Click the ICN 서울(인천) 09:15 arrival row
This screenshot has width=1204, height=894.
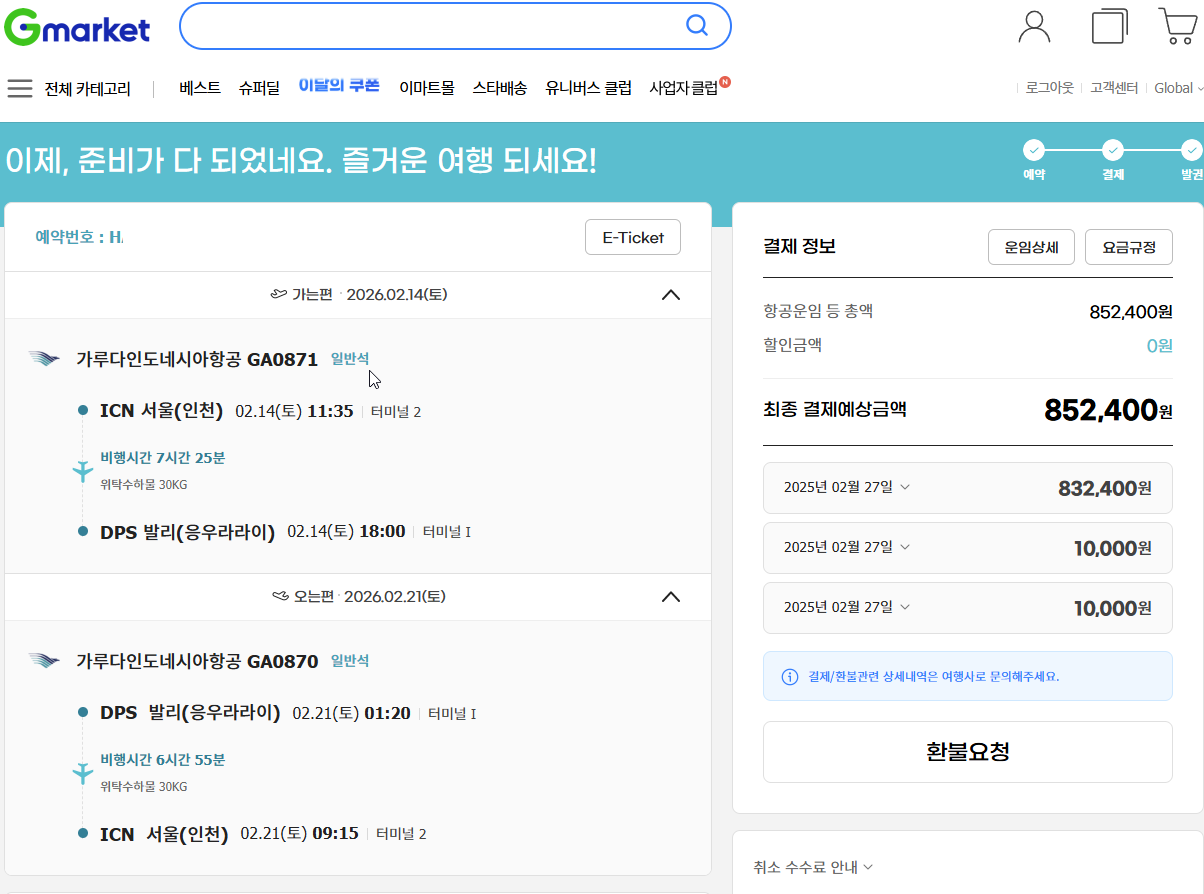pos(252,833)
